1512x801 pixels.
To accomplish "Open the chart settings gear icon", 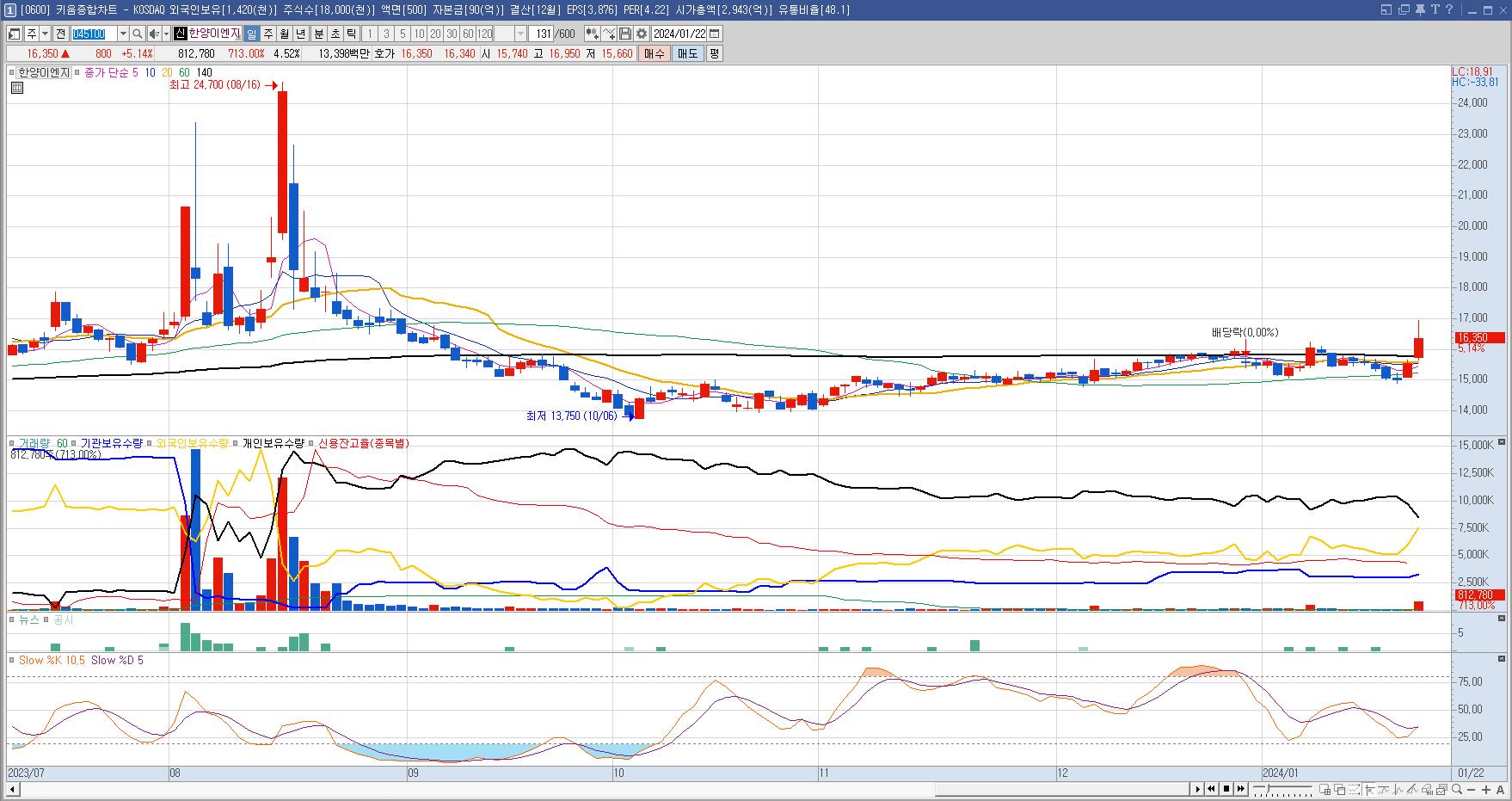I will click(x=641, y=34).
